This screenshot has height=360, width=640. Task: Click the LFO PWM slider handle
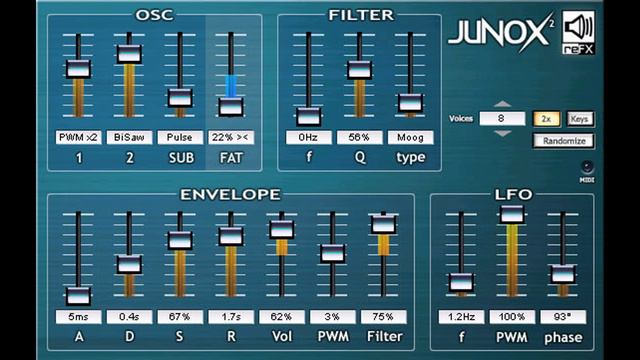512,215
